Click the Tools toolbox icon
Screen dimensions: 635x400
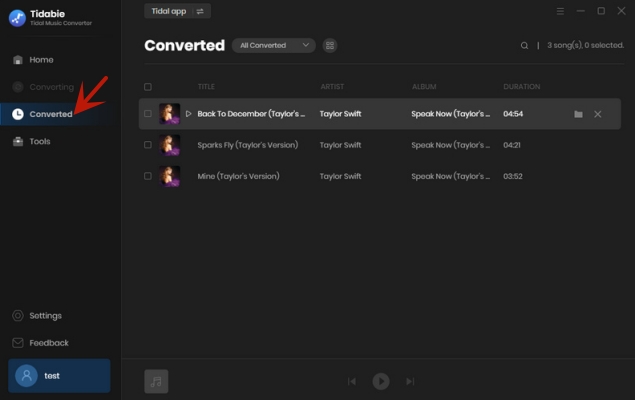click(x=17, y=141)
